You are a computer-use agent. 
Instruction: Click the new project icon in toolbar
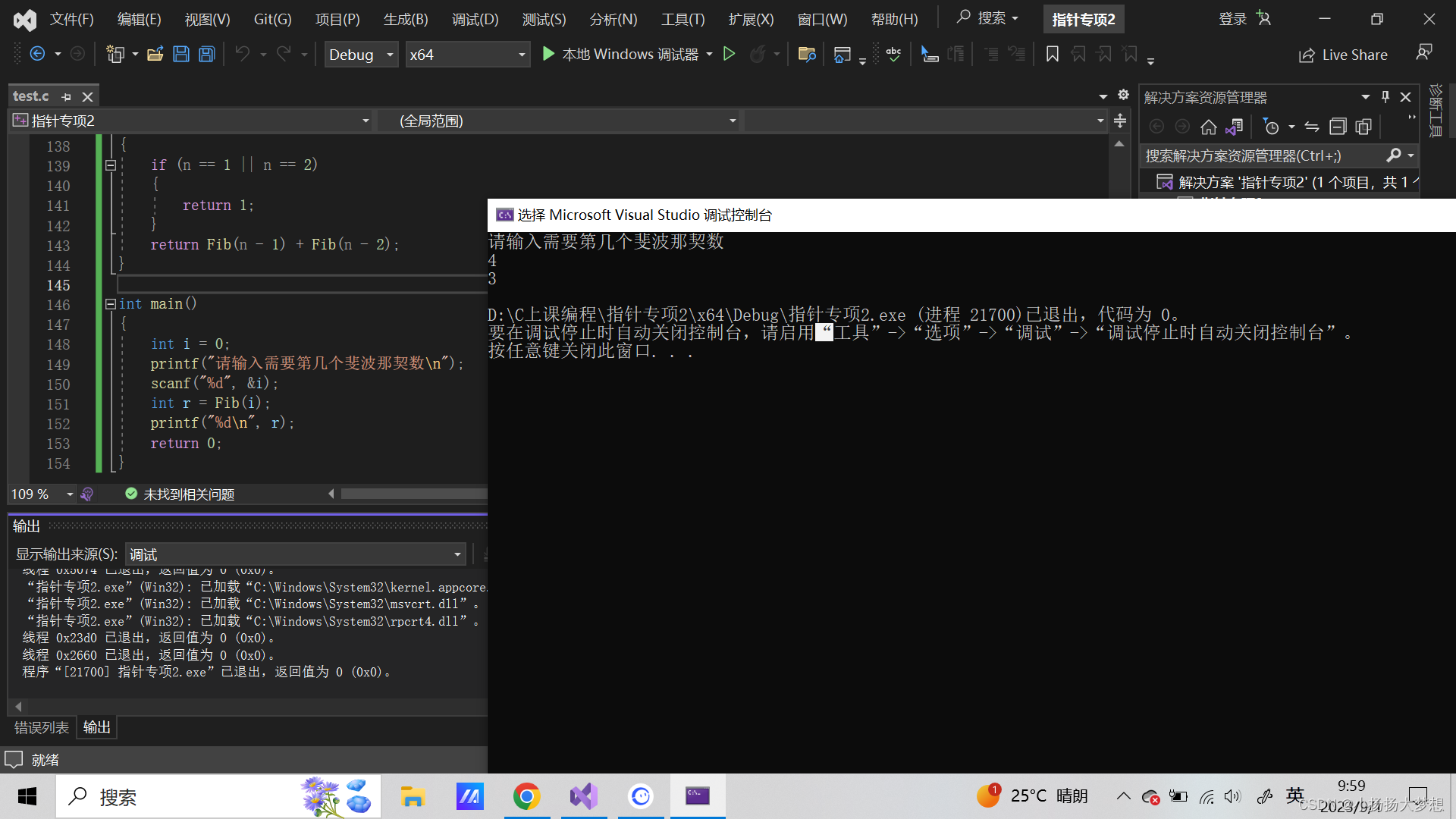(x=115, y=54)
